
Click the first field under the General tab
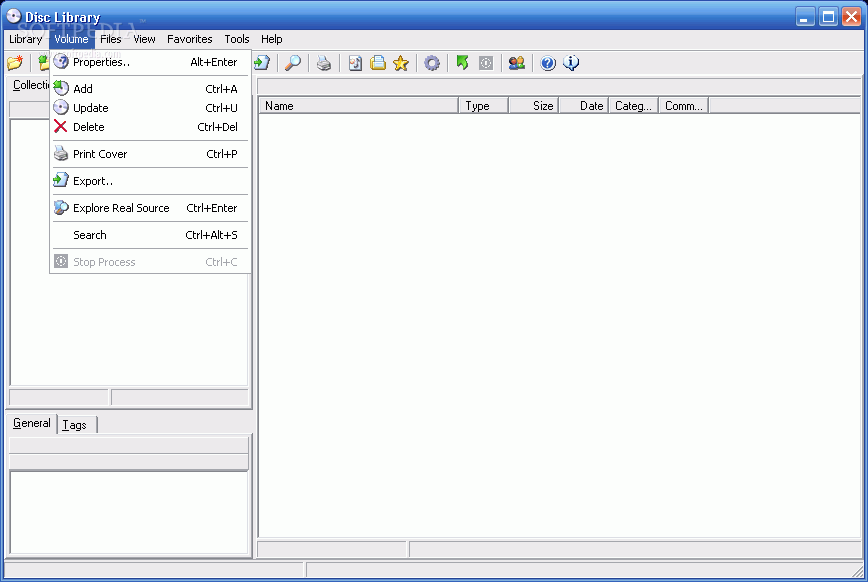[x=129, y=445]
